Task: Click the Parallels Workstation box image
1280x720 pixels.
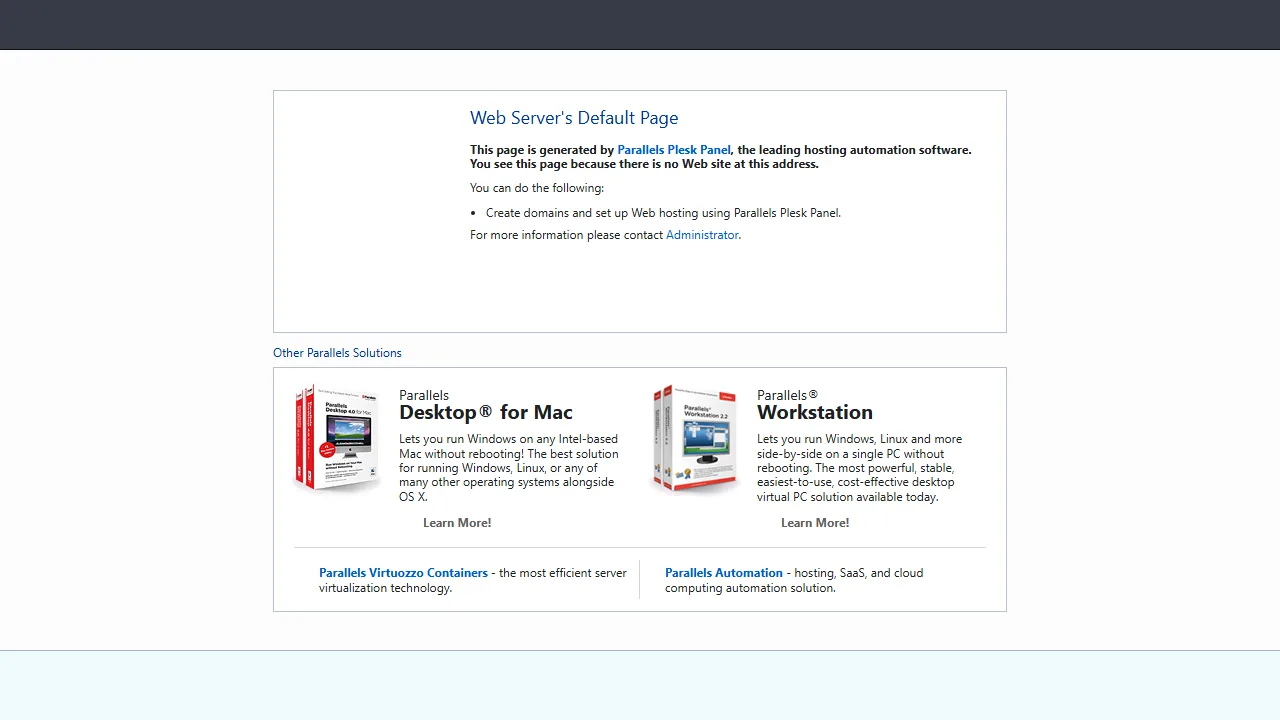Action: coord(696,438)
